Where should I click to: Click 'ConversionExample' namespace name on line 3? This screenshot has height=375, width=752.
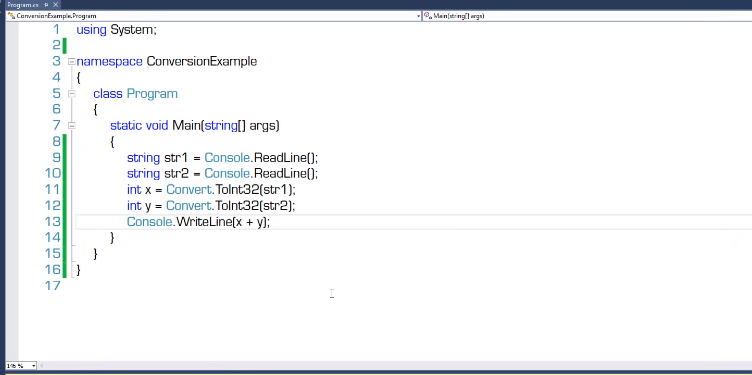pyautogui.click(x=201, y=61)
